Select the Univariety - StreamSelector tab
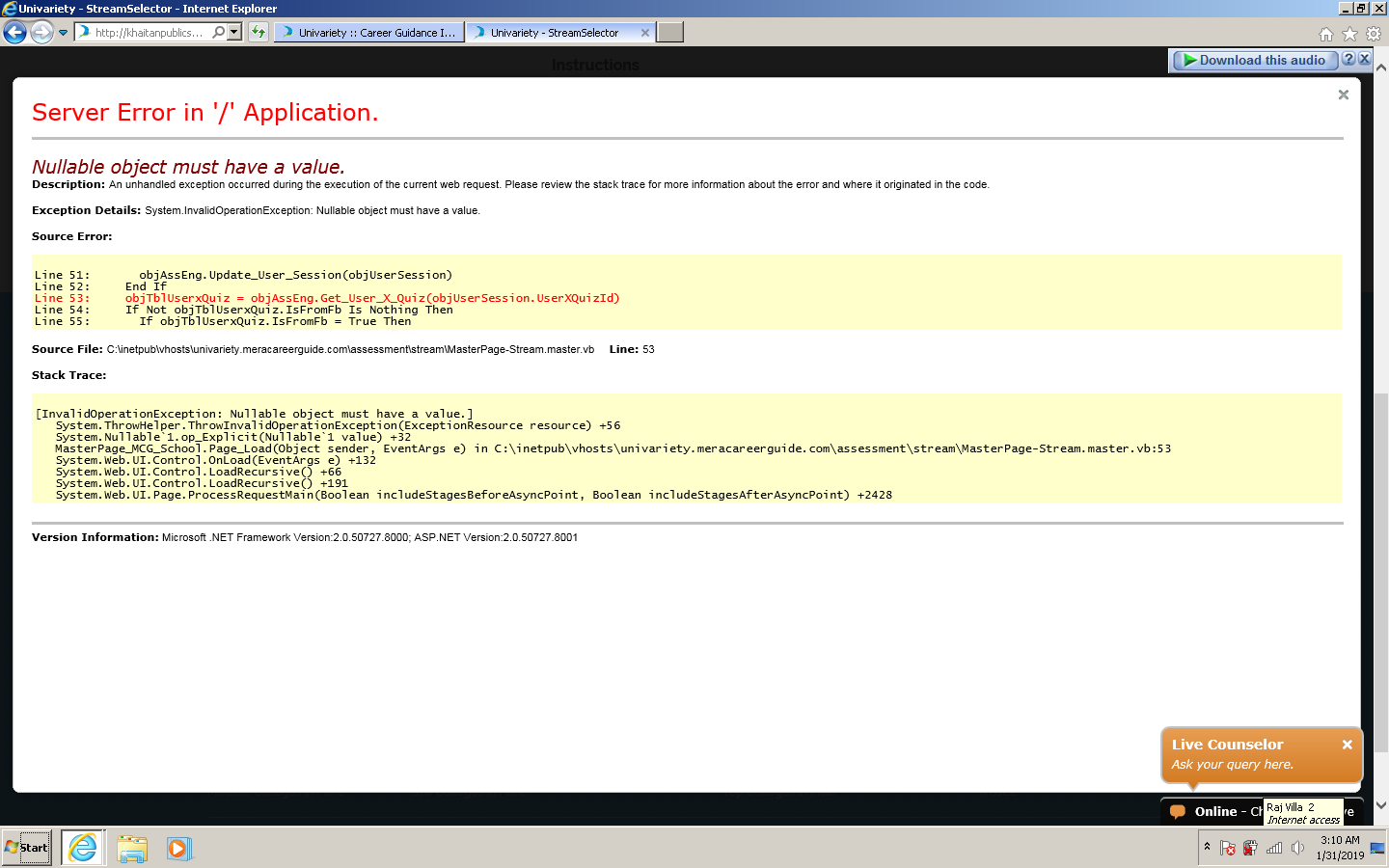Viewport: 1389px width, 868px height. coord(554,33)
